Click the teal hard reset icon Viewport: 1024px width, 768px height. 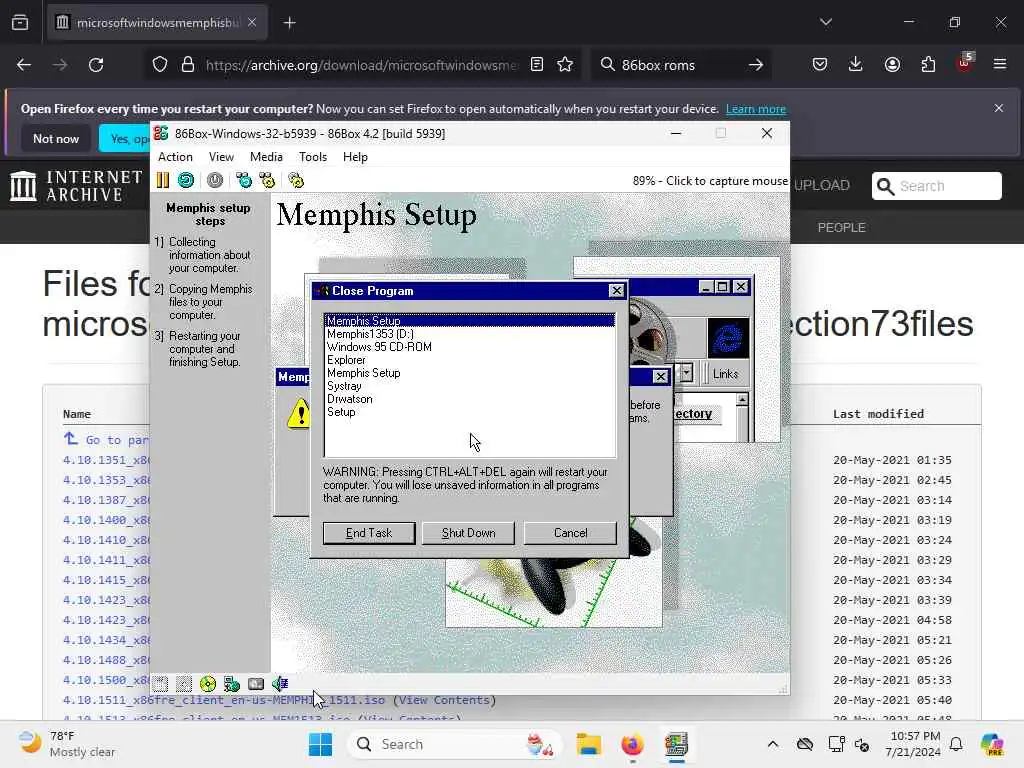click(186, 180)
